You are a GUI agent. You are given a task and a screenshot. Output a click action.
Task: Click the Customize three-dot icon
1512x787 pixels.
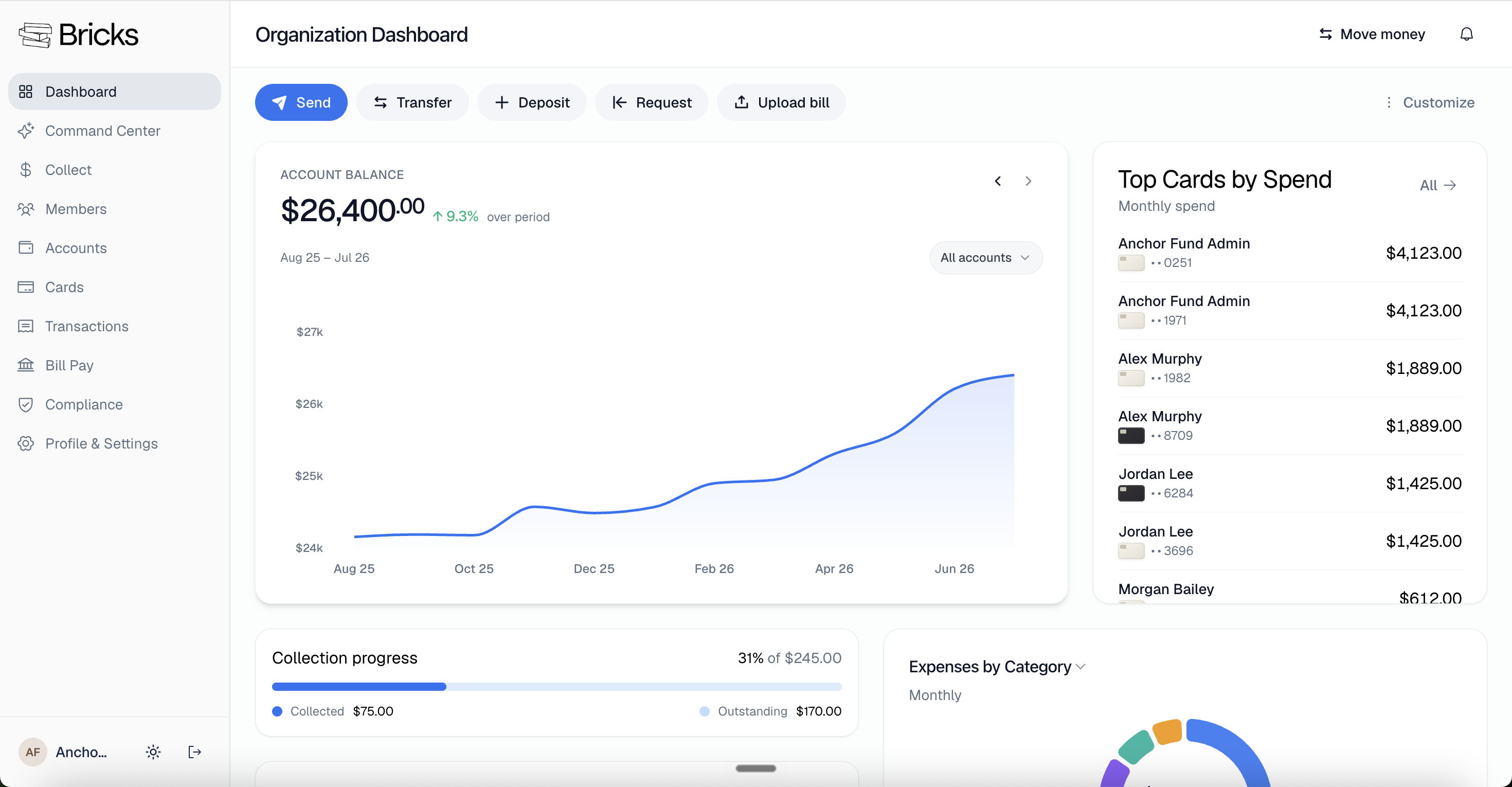1388,102
